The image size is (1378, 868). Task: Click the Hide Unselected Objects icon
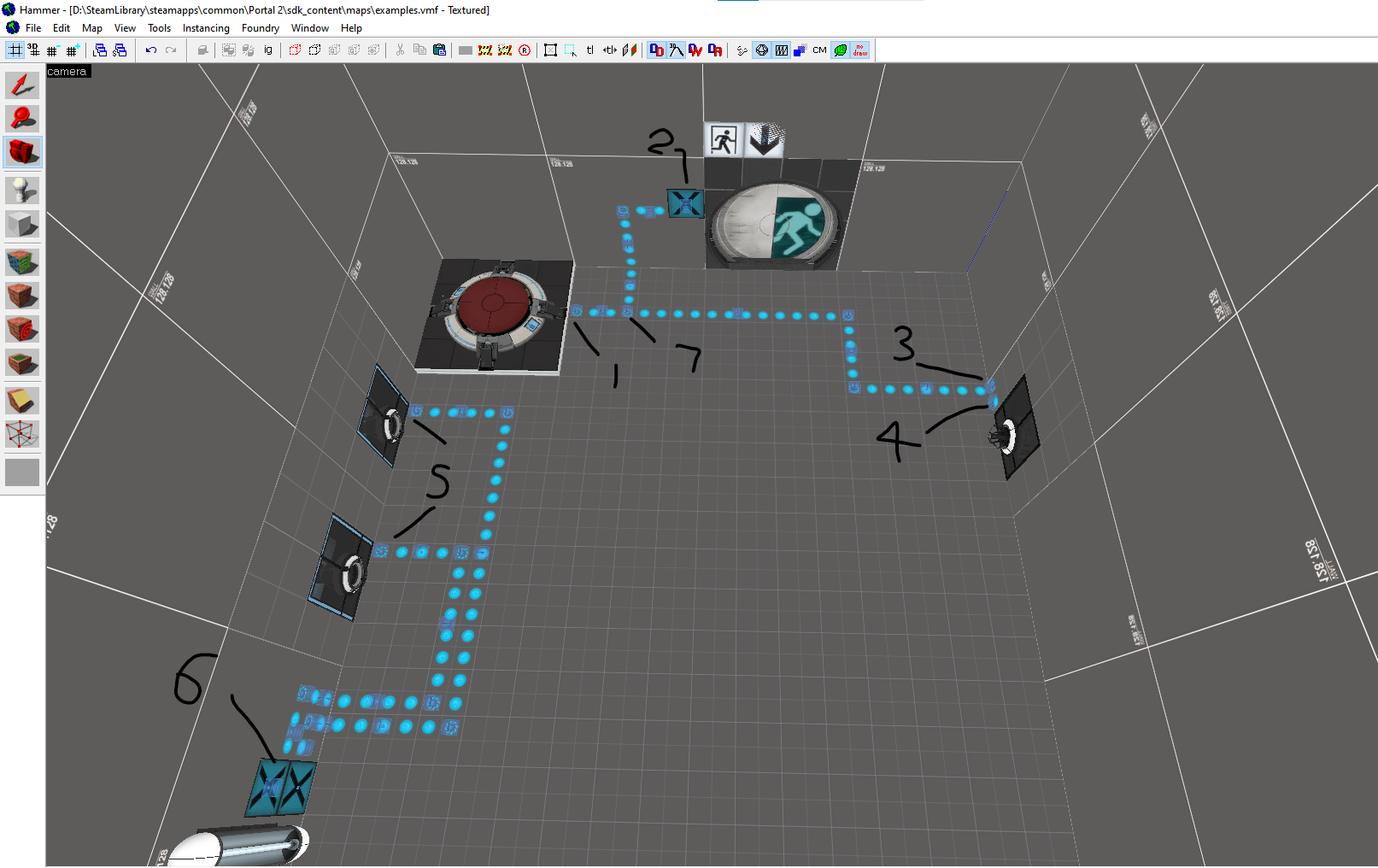[314, 50]
